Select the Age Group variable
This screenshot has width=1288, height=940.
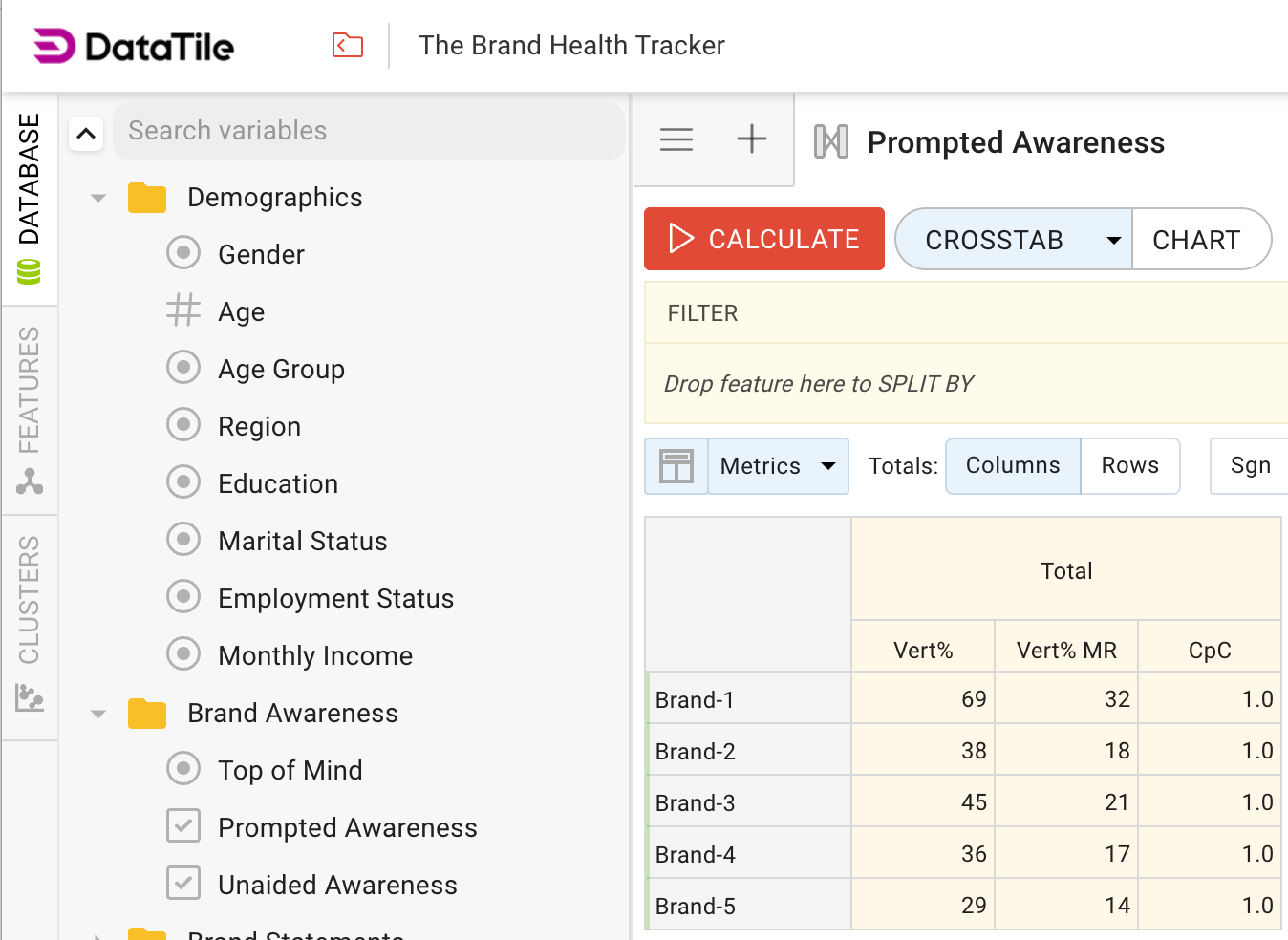[281, 369]
